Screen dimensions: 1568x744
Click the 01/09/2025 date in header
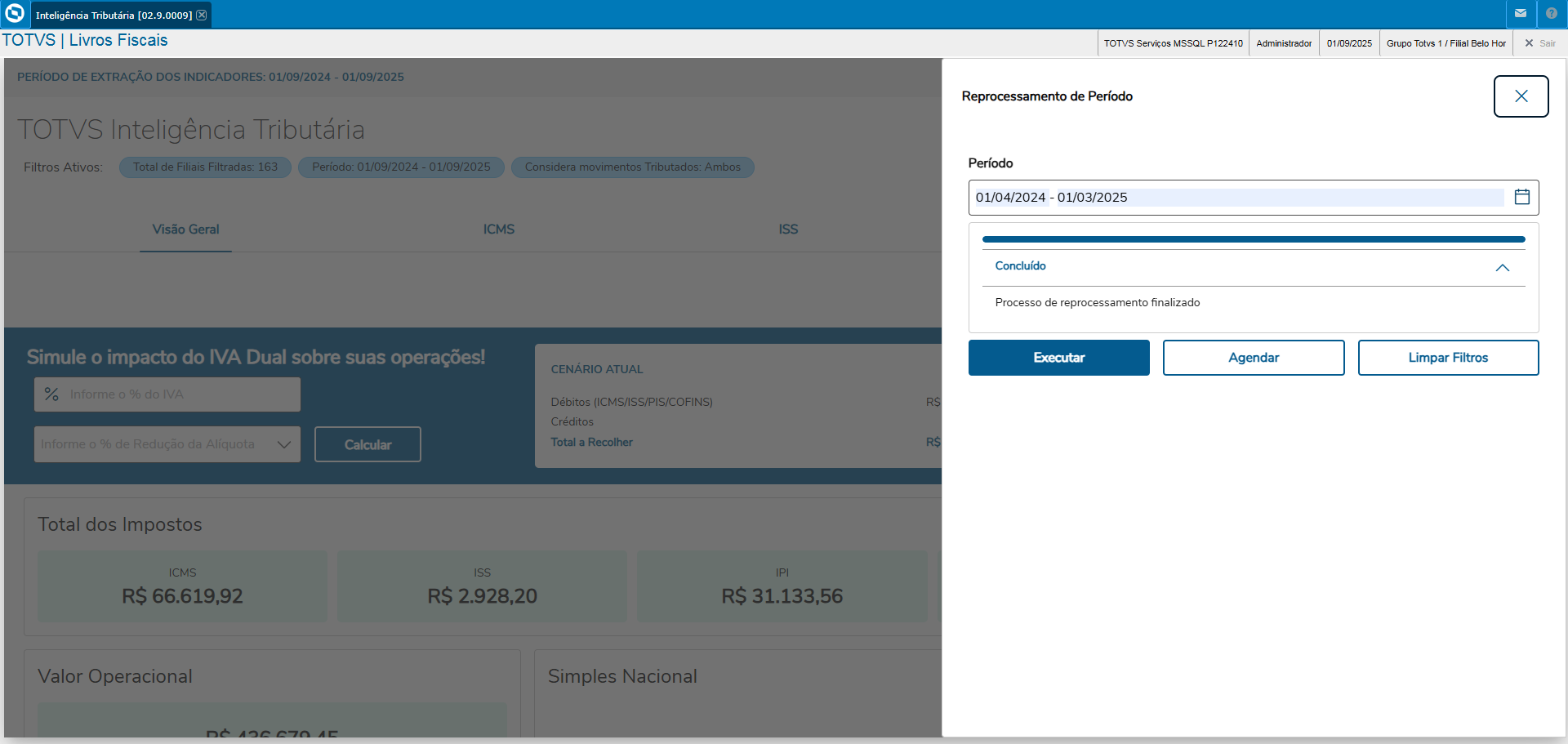pos(1349,43)
